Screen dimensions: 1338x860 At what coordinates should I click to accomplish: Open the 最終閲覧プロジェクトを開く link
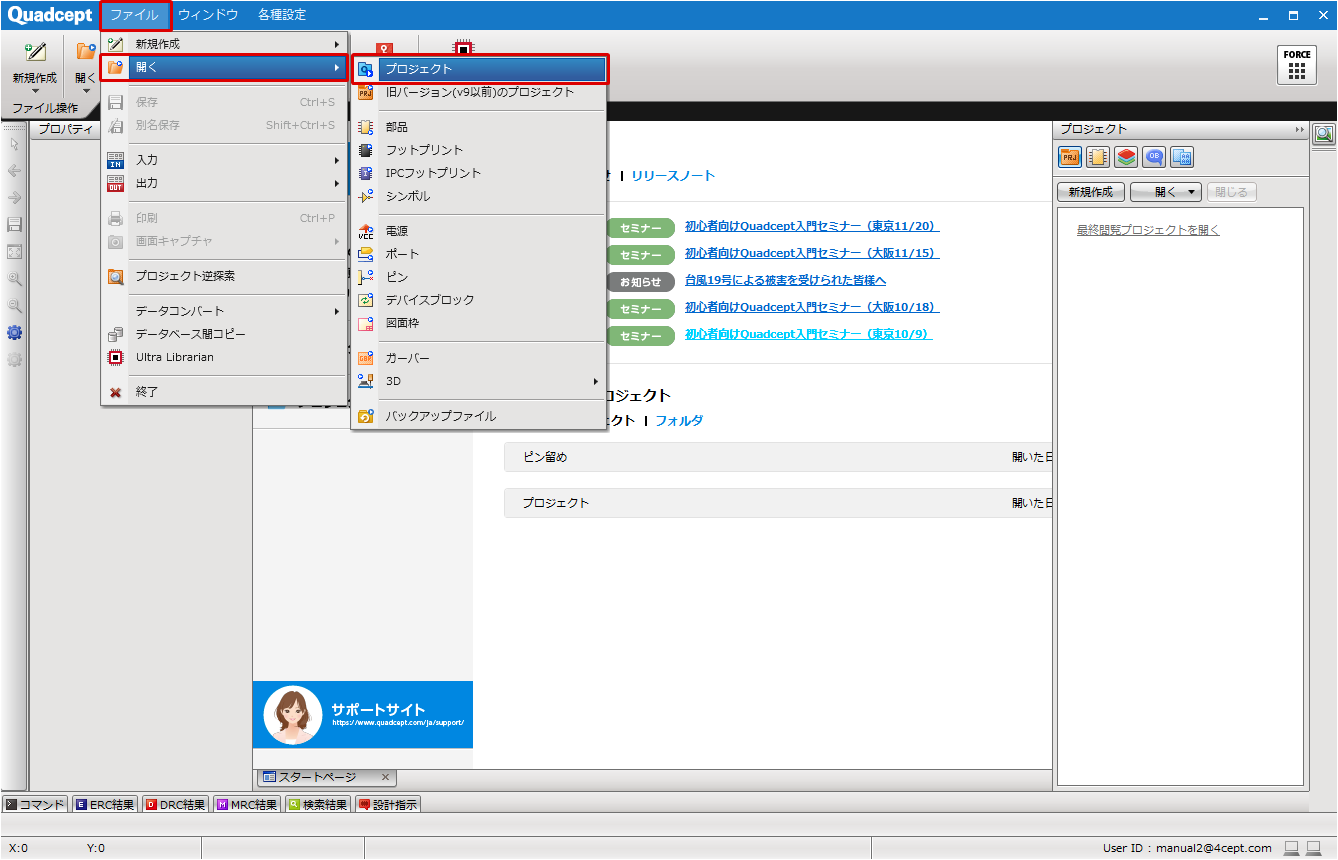click(1148, 230)
